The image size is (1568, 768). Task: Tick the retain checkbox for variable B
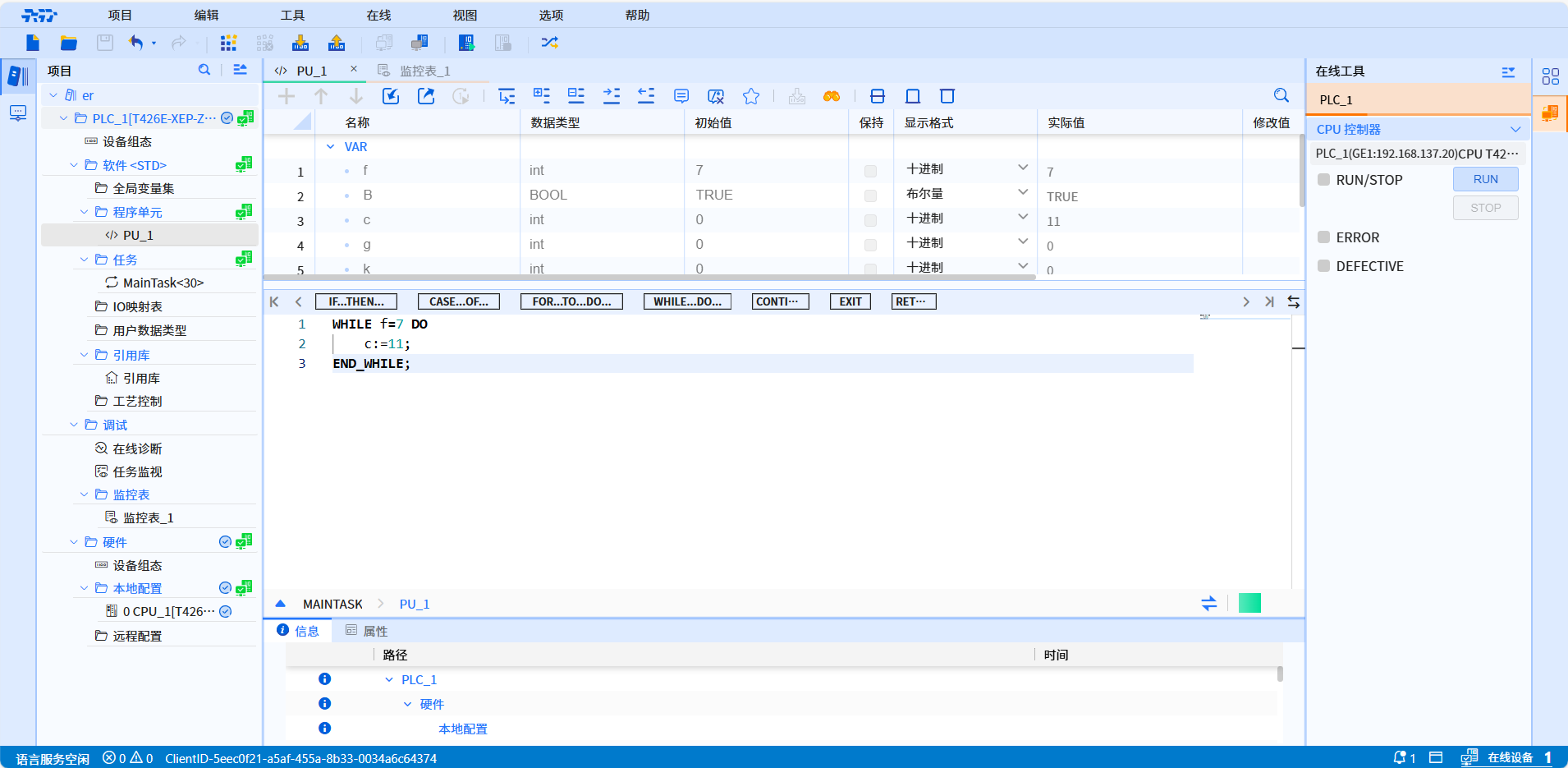click(x=870, y=195)
